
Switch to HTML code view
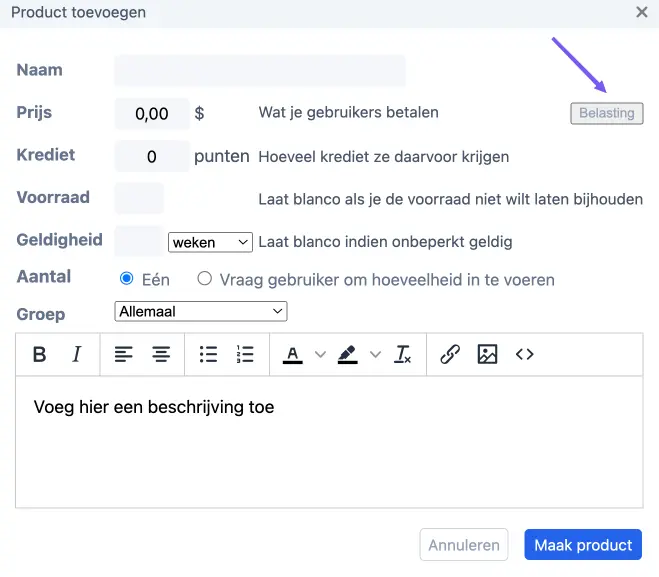coord(525,354)
